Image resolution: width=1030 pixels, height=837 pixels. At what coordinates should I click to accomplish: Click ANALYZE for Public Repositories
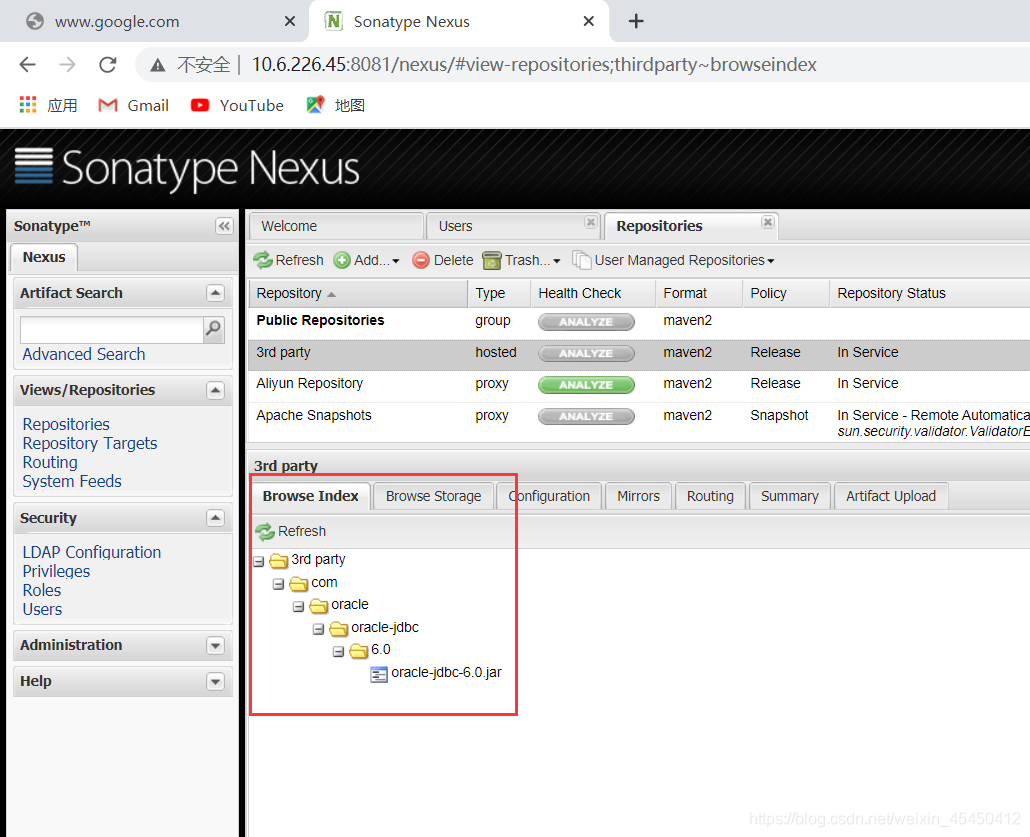[586, 322]
